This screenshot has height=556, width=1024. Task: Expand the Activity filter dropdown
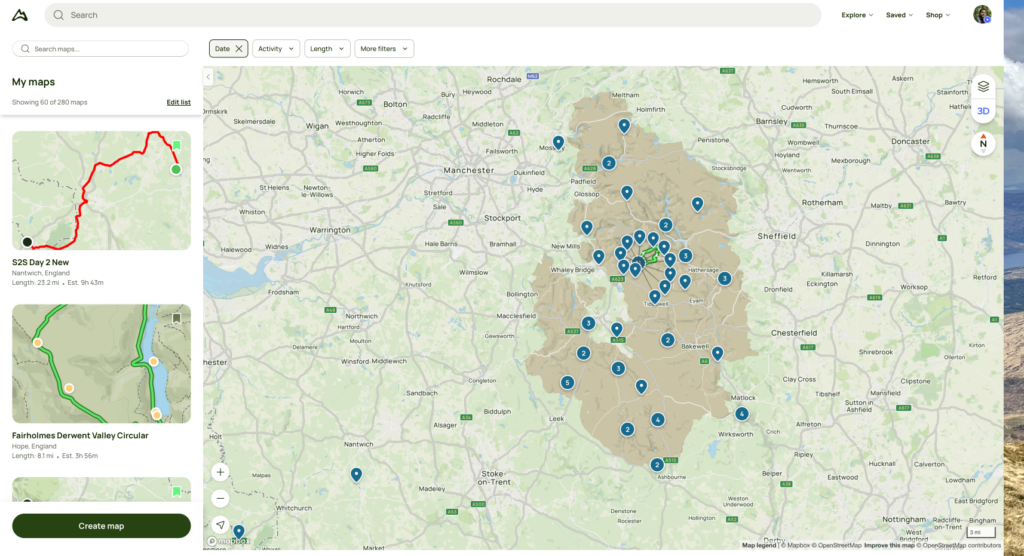click(x=276, y=49)
